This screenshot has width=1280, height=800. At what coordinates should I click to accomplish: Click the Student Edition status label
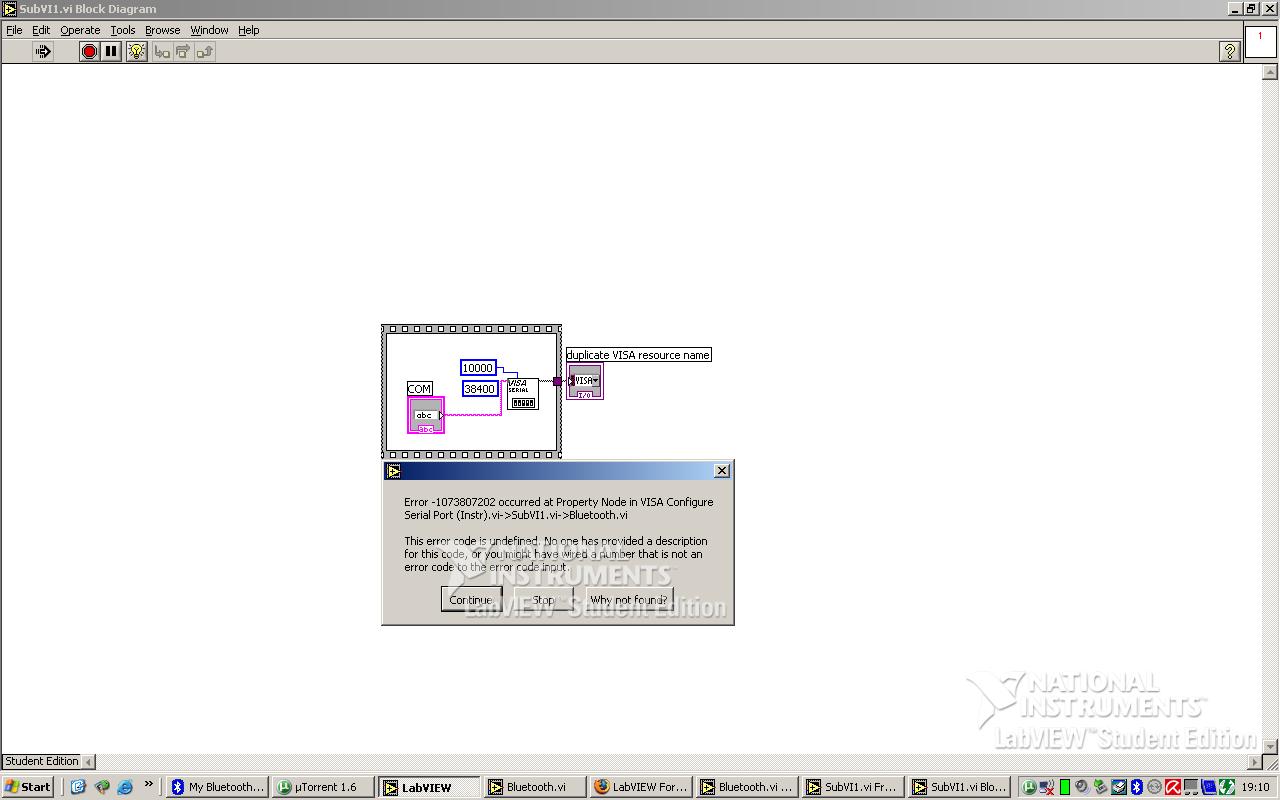42,761
